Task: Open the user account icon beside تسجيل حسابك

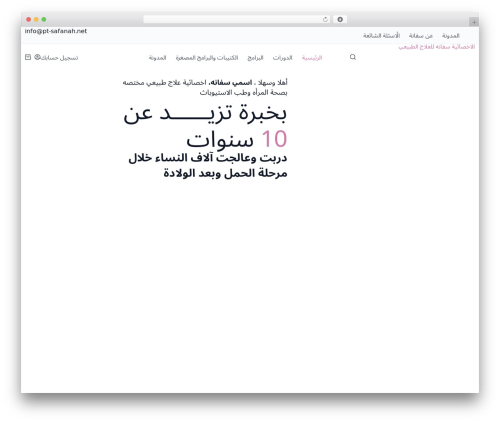Action: click(x=37, y=57)
